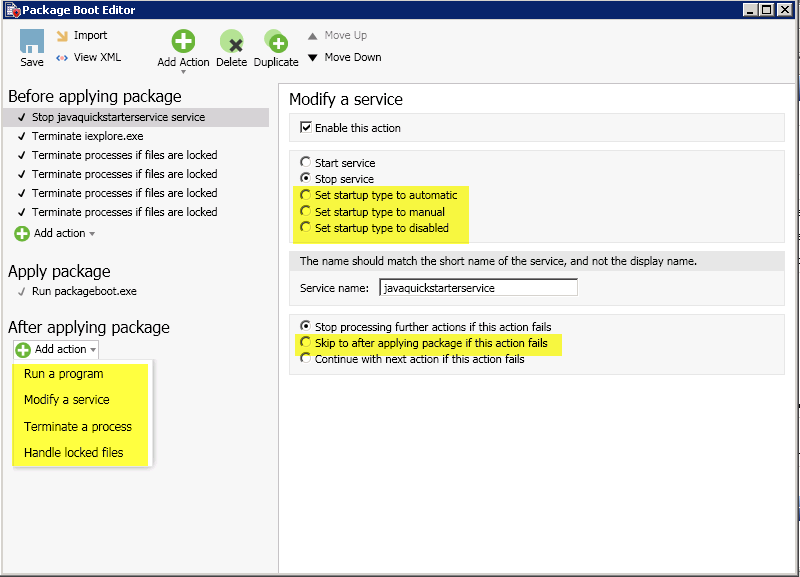800x577 pixels.
Task: Click the Import arrow icon
Action: (62, 36)
